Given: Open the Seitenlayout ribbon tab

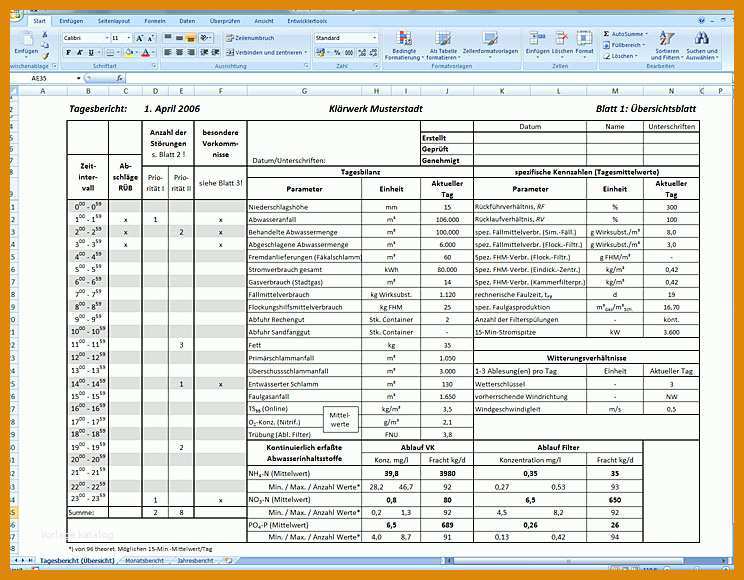Looking at the screenshot, I should click(114, 21).
